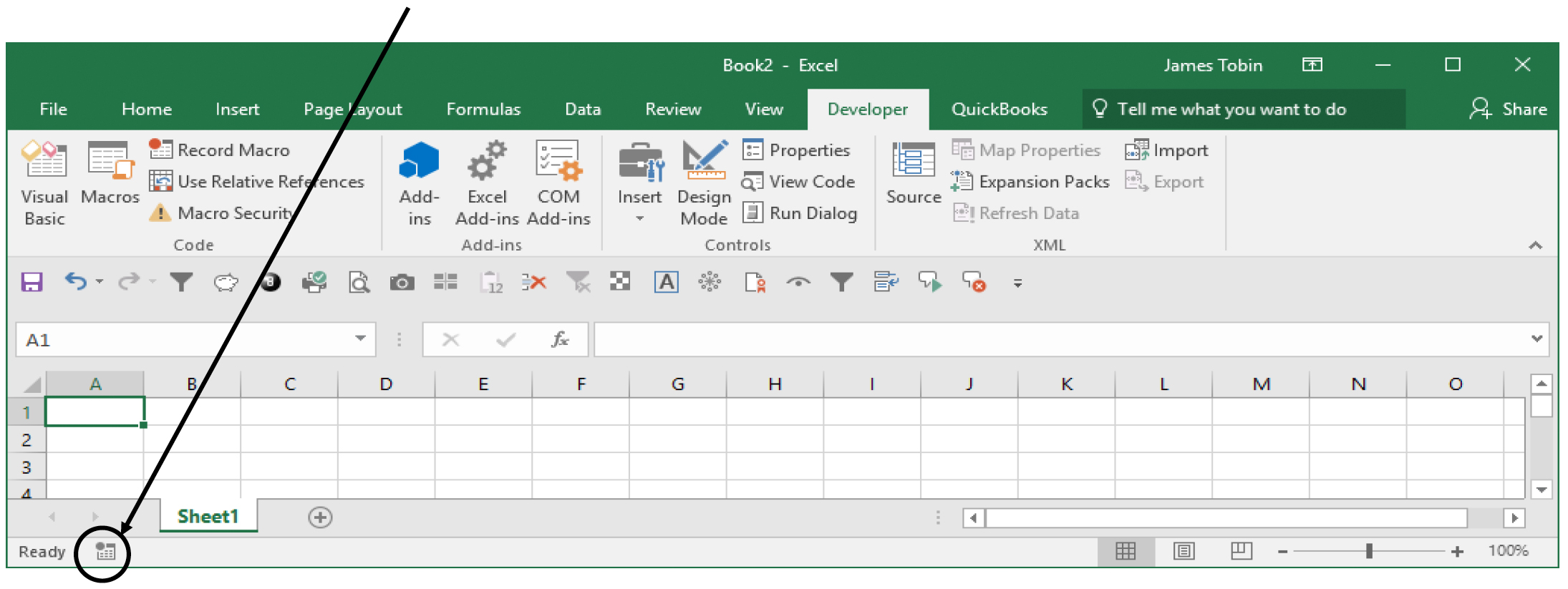
Task: Open the Name Box dropdown arrow
Action: [x=360, y=339]
